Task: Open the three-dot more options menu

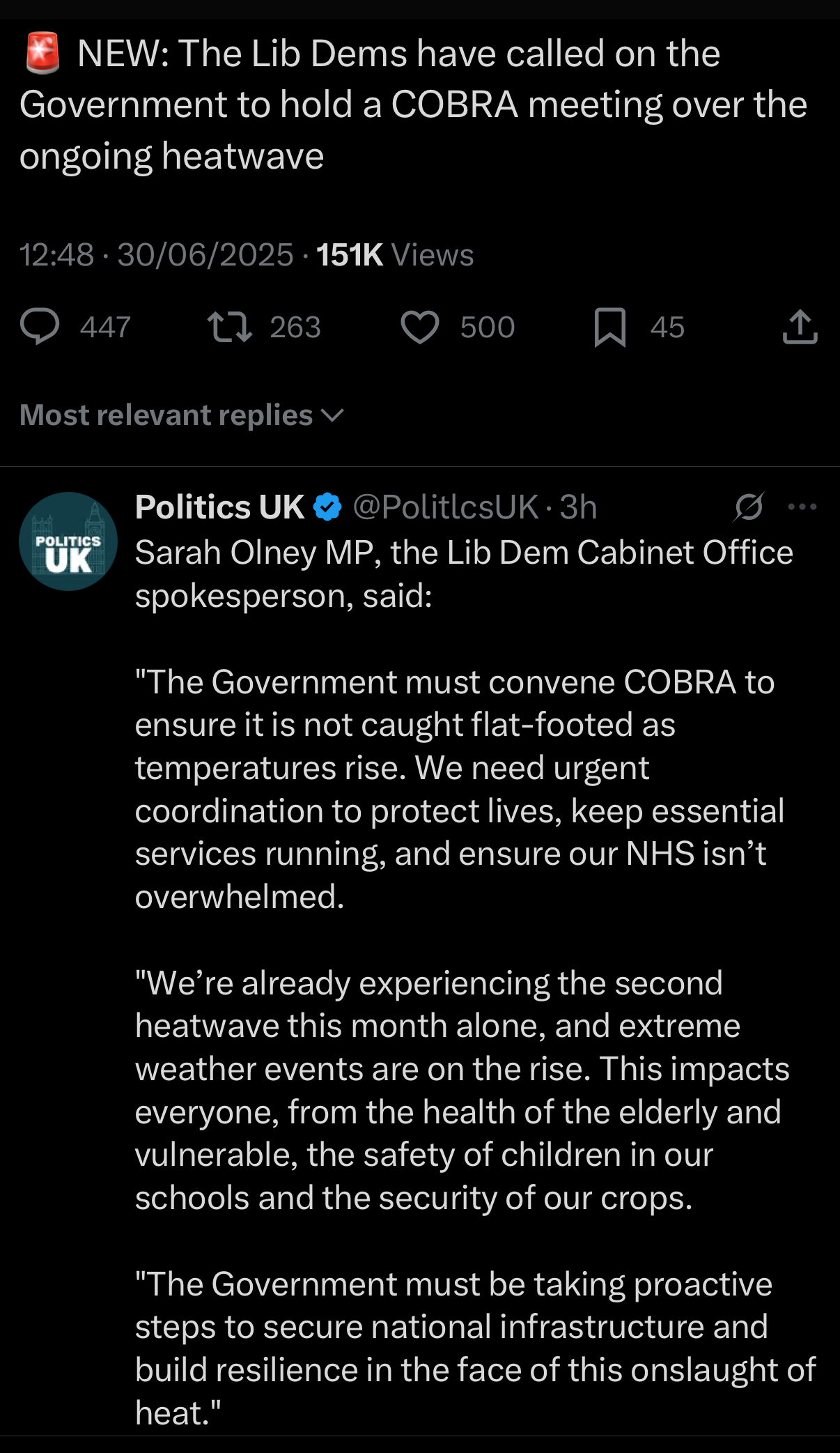Action: (x=802, y=507)
